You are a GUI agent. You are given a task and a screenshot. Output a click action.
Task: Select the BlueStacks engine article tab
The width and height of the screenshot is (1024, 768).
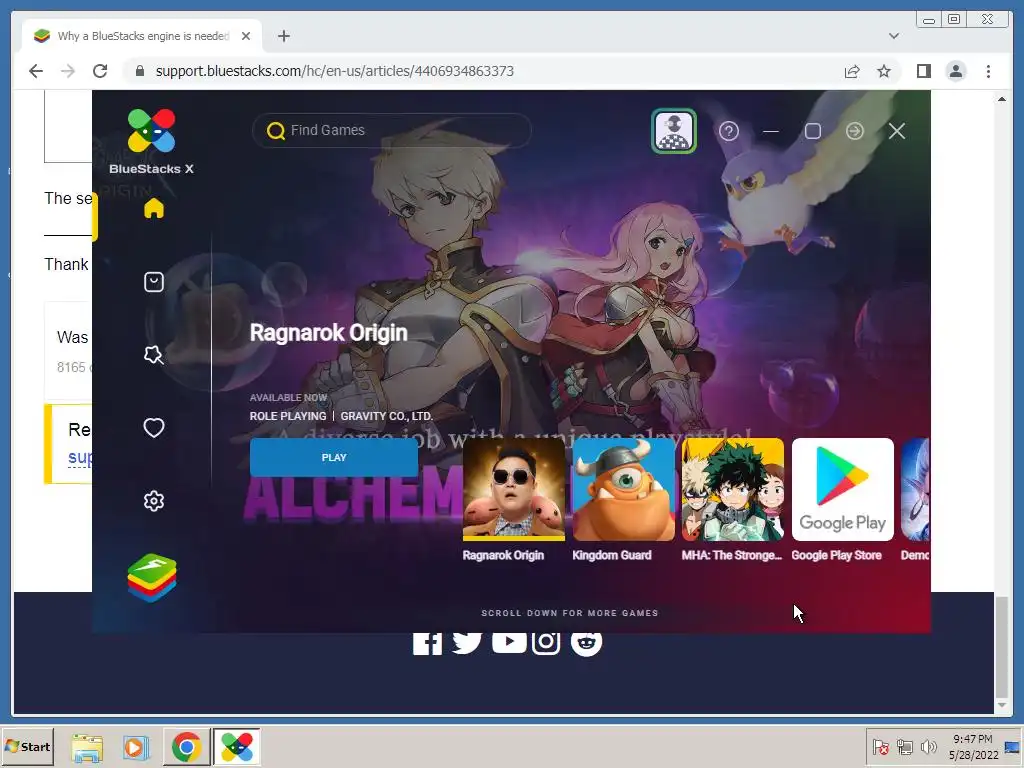(142, 36)
